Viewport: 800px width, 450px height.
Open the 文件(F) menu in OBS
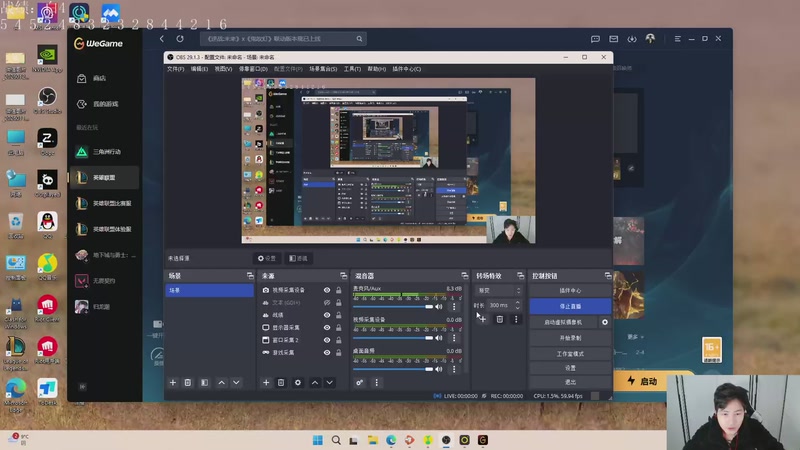[176, 69]
